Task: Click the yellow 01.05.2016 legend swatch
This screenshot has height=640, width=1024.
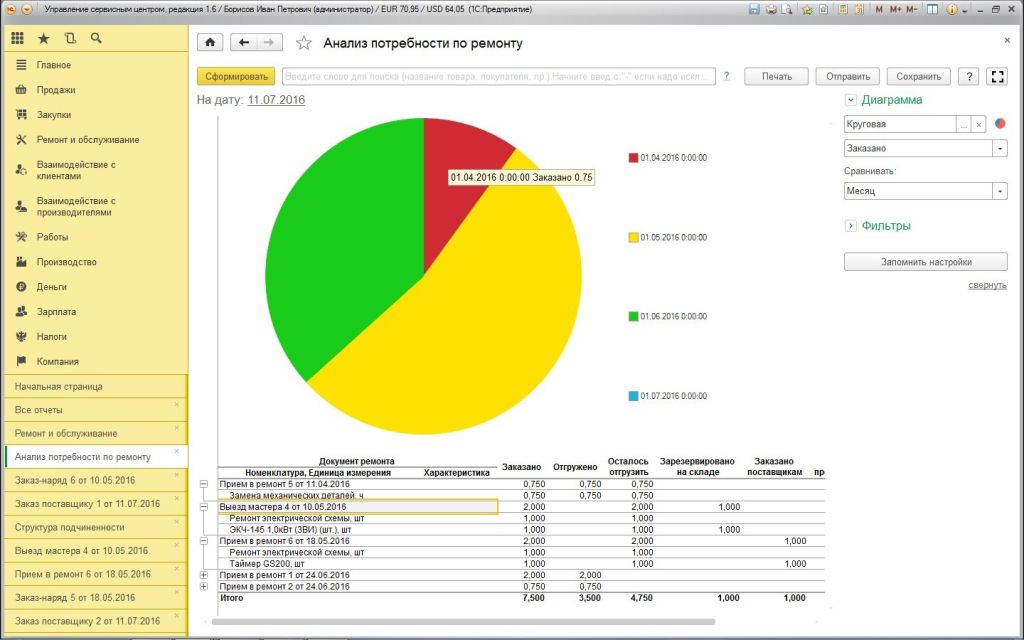Action: tap(633, 238)
